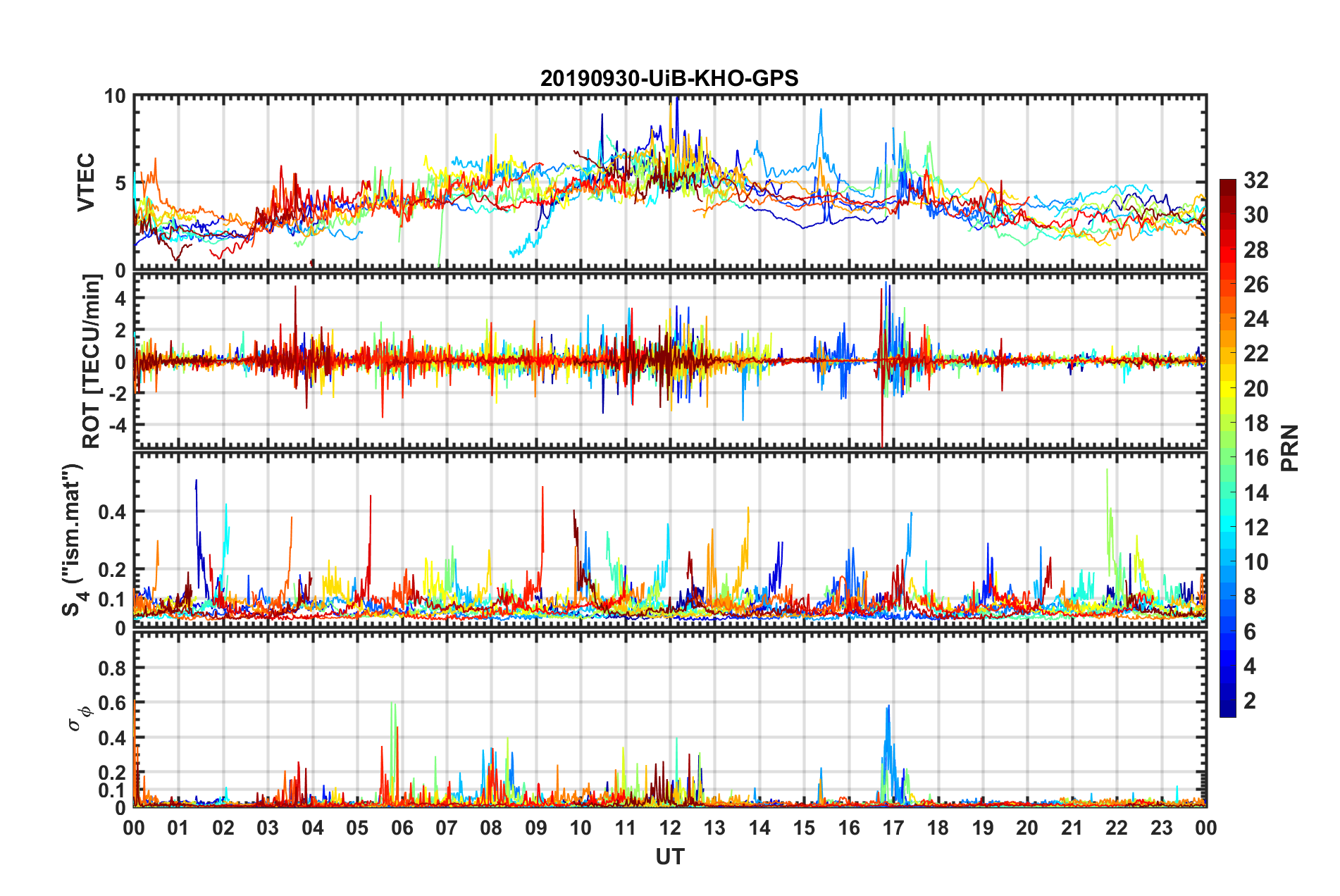The image size is (1340, 896).
Task: Select colorbar tick label "32"
Action: (x=1255, y=180)
